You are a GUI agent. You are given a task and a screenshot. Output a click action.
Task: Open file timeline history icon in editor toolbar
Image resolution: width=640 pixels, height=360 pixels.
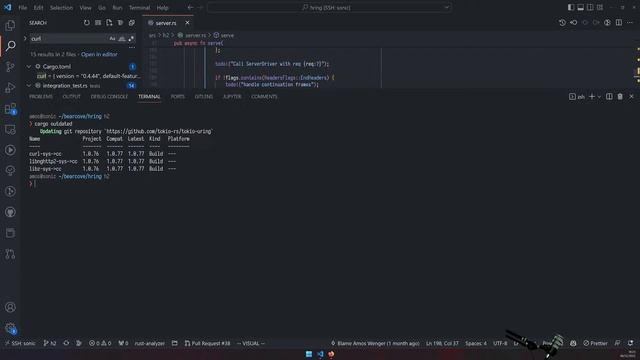click(562, 23)
